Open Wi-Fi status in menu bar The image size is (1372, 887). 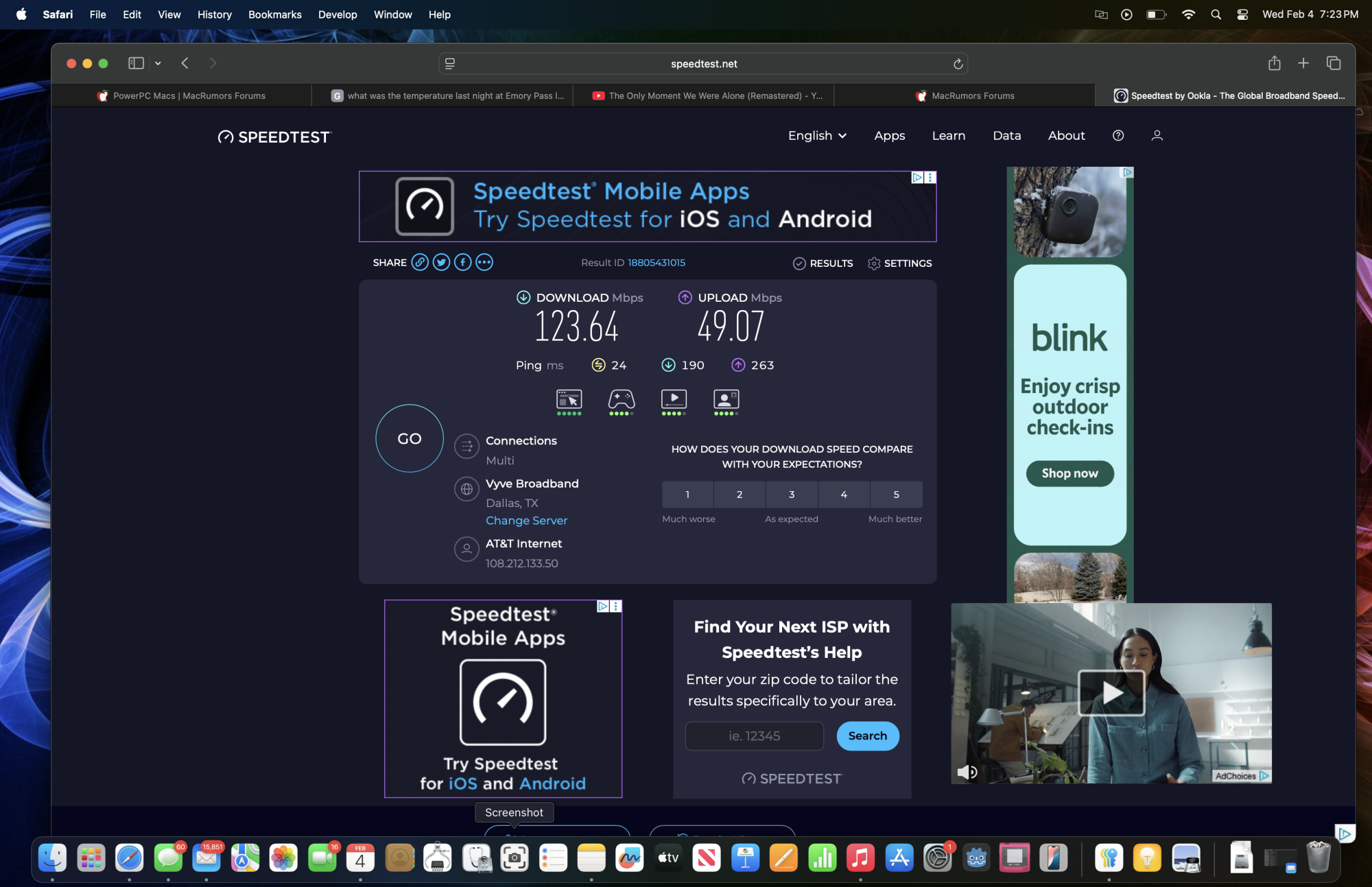coord(1188,14)
